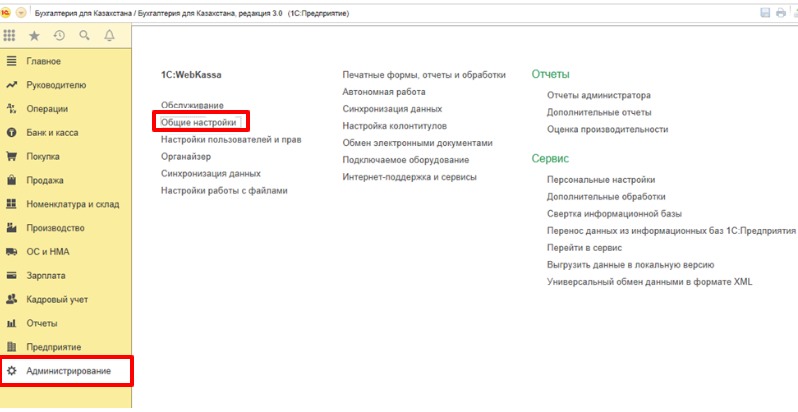
Task: Open Дополнительные обработки link
Action: tap(606, 196)
